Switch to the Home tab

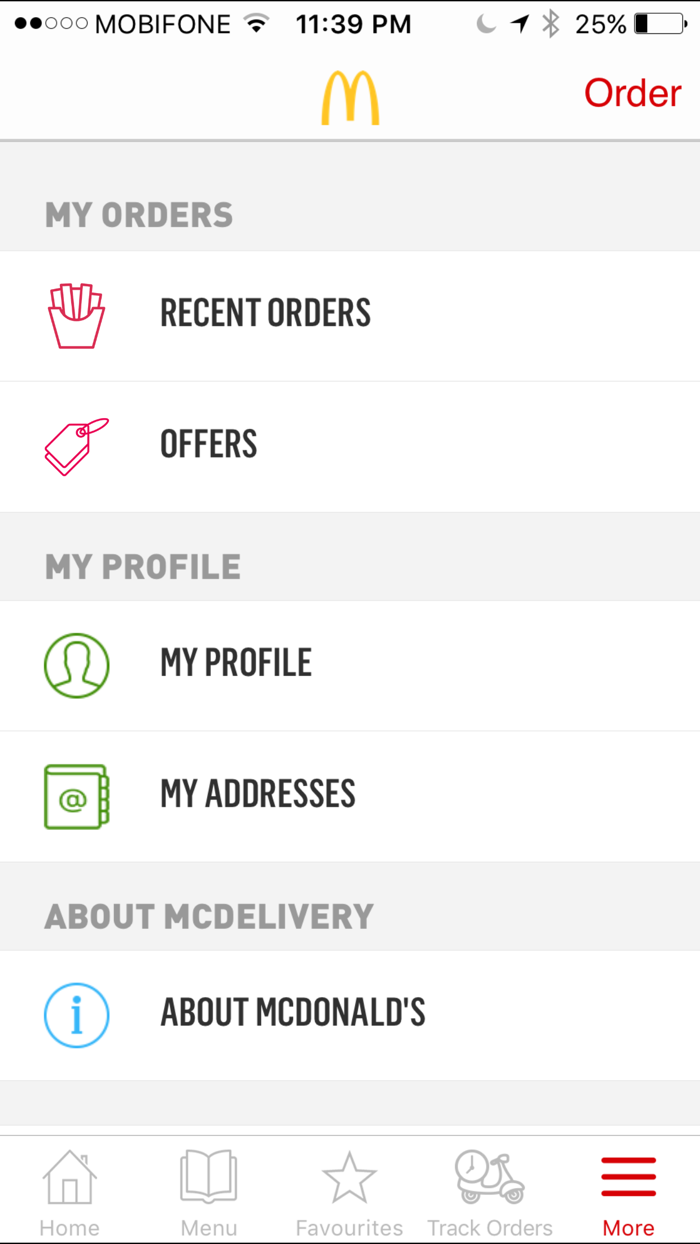click(69, 1190)
